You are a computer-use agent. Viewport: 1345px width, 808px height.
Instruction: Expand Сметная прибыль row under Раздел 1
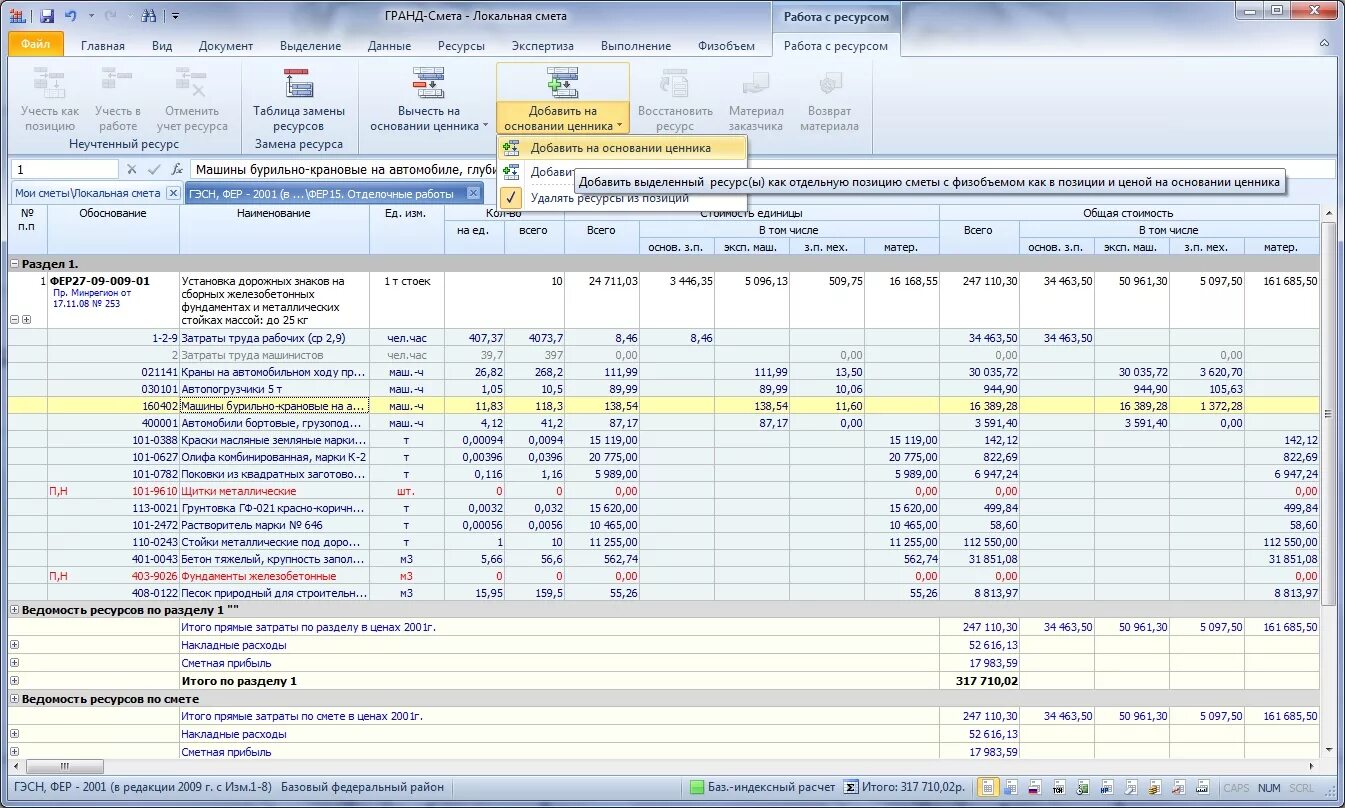(15, 662)
